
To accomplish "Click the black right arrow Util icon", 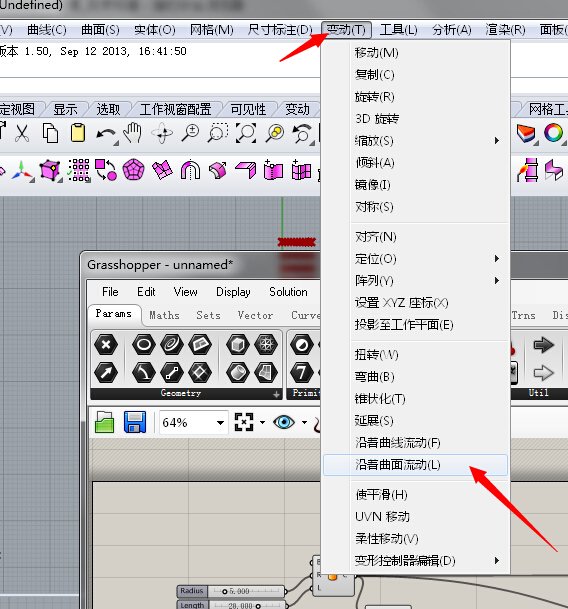I will pos(543,345).
